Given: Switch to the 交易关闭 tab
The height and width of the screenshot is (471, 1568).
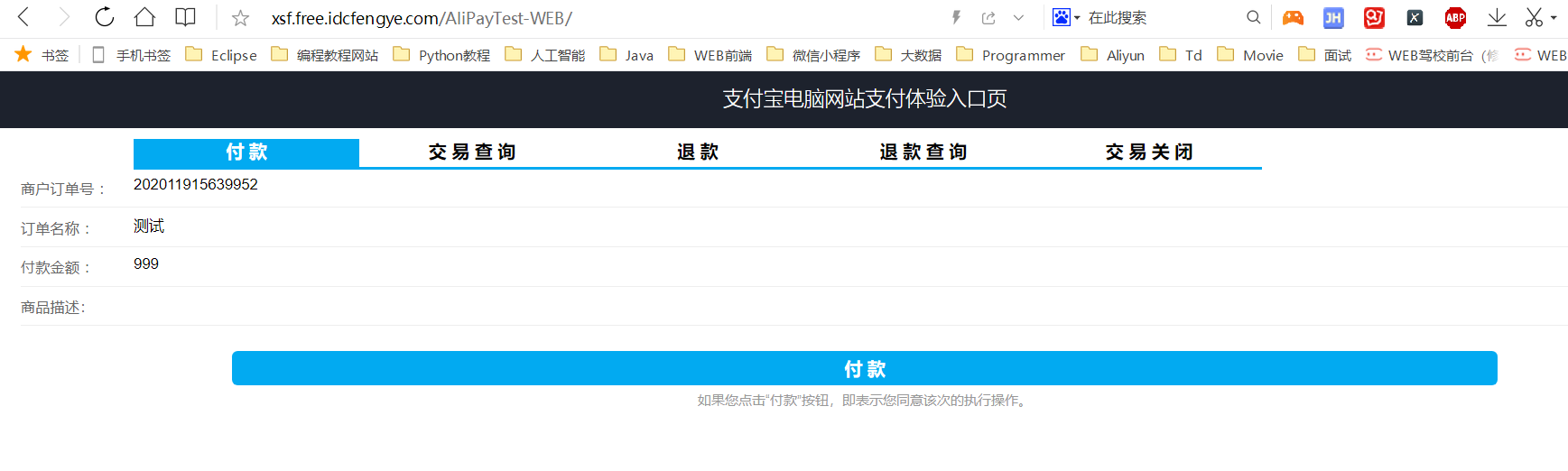Looking at the screenshot, I should (x=1149, y=152).
